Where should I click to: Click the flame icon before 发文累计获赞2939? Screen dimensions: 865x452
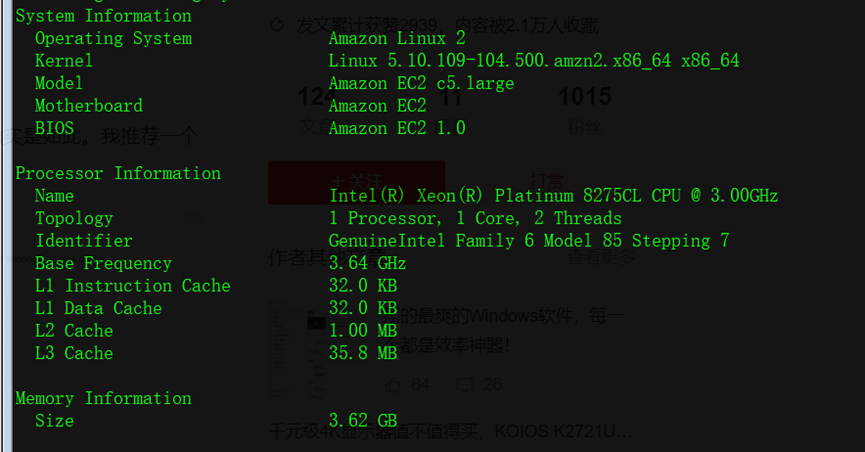pos(277,25)
